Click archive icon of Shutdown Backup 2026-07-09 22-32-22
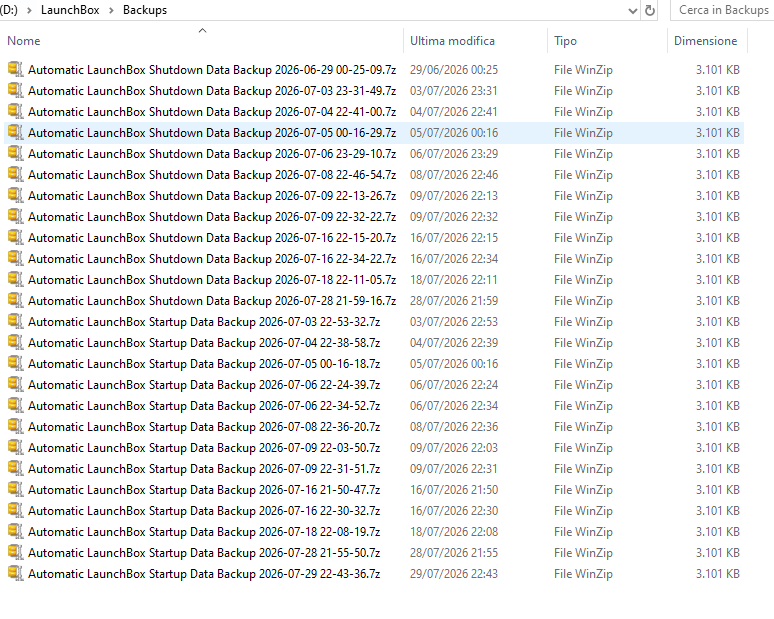 15,216
